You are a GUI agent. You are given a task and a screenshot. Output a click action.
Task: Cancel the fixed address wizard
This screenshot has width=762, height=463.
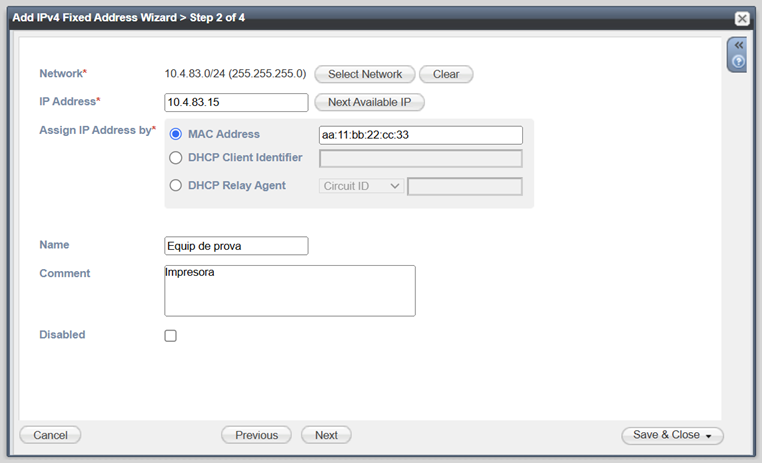click(50, 435)
